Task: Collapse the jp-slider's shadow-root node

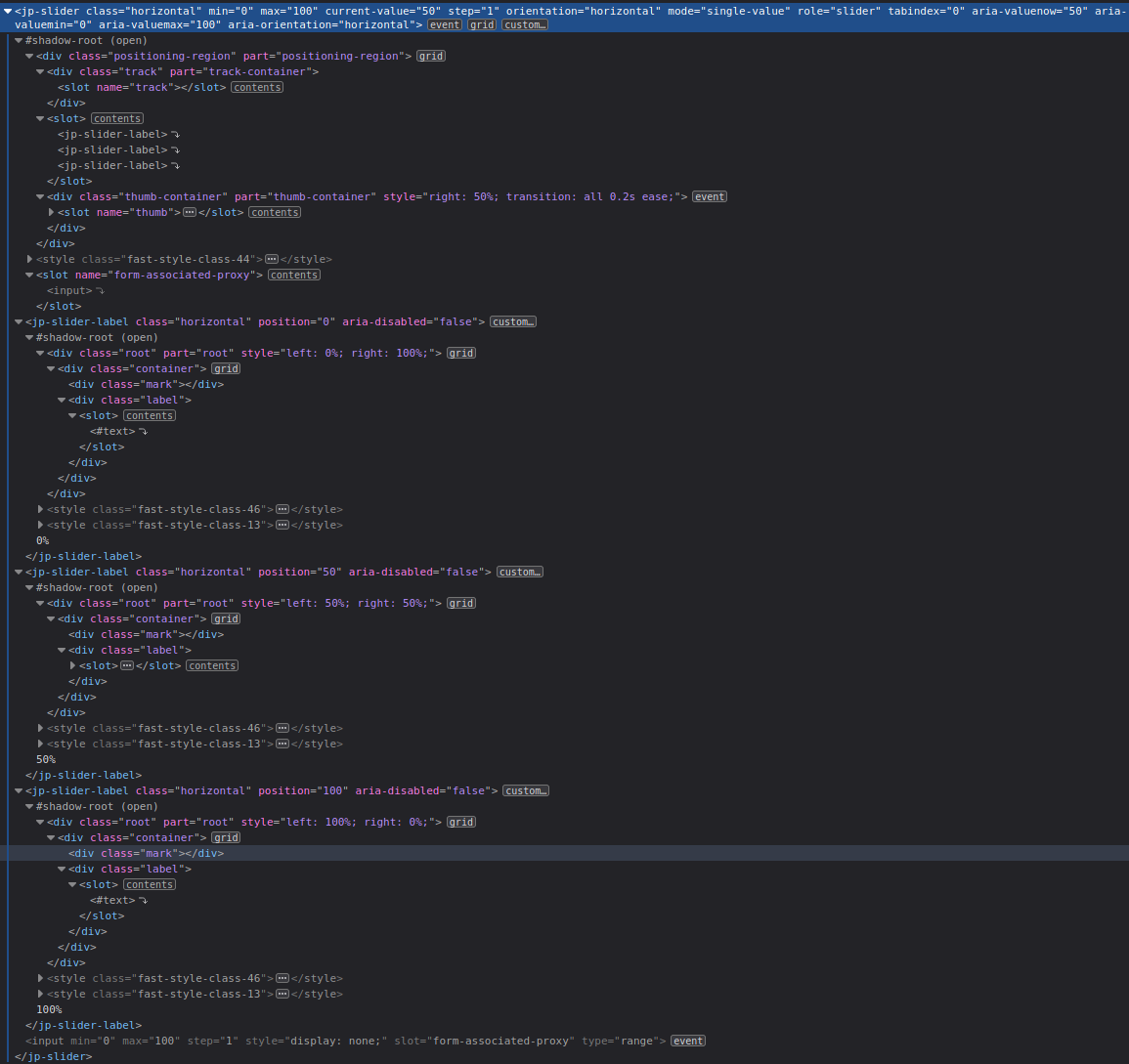Action: point(18,40)
